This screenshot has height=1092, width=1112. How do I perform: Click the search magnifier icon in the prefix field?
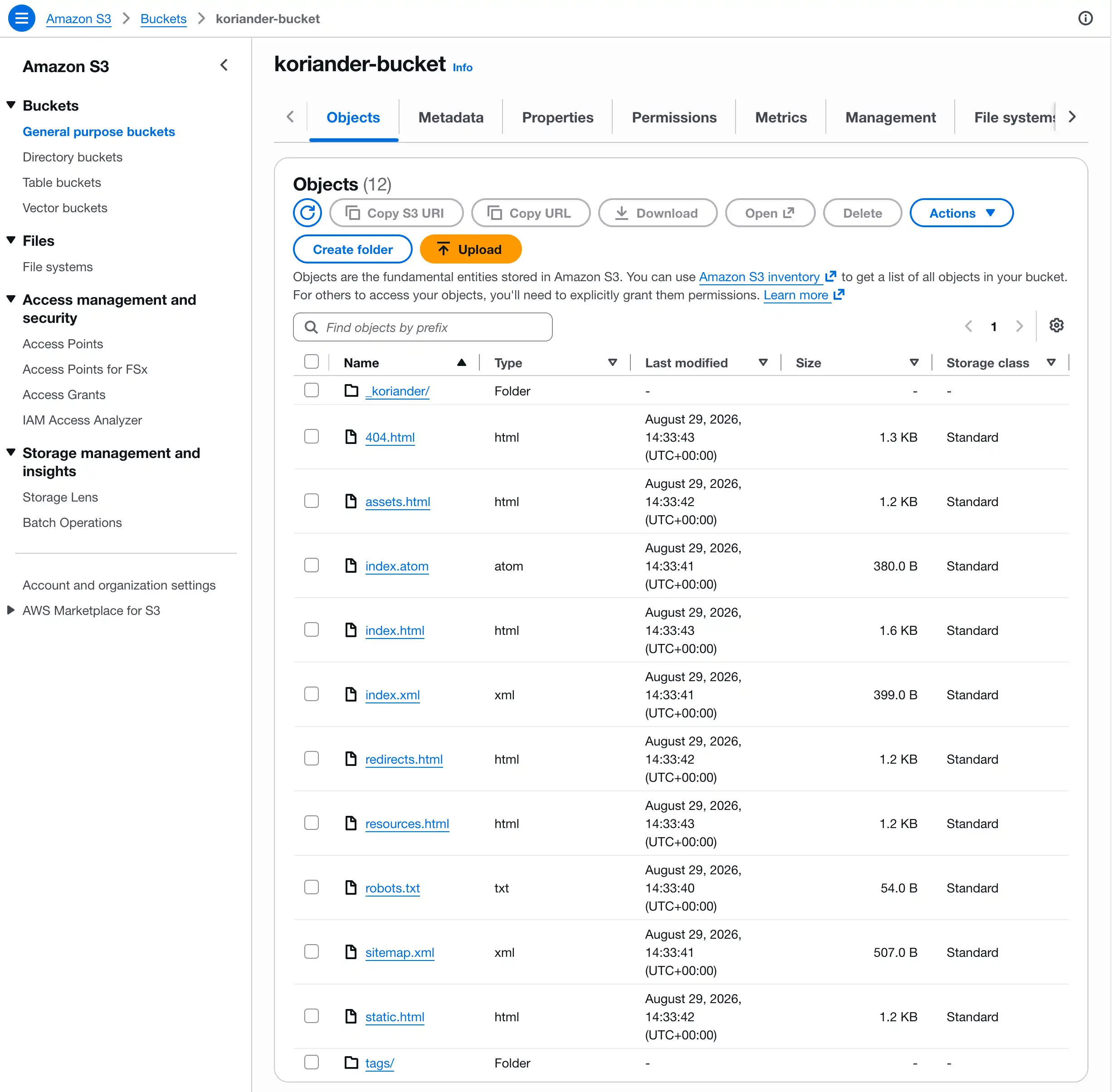[311, 327]
